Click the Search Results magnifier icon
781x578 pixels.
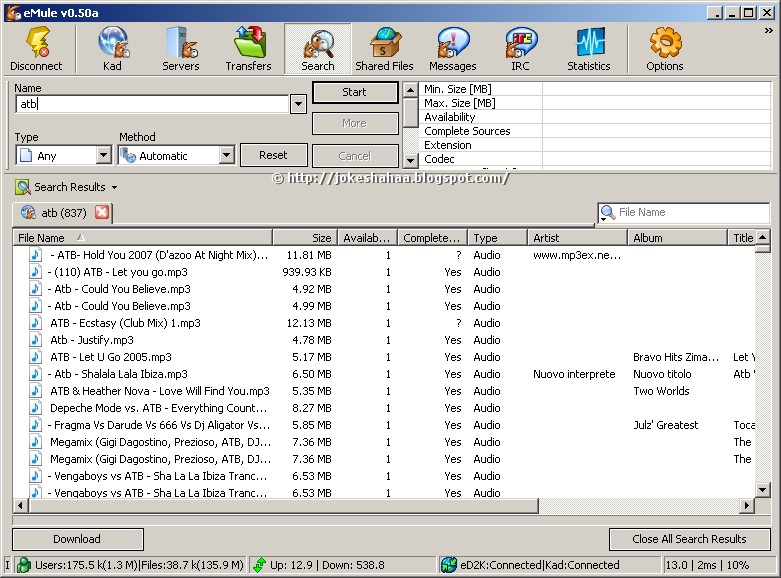point(22,187)
